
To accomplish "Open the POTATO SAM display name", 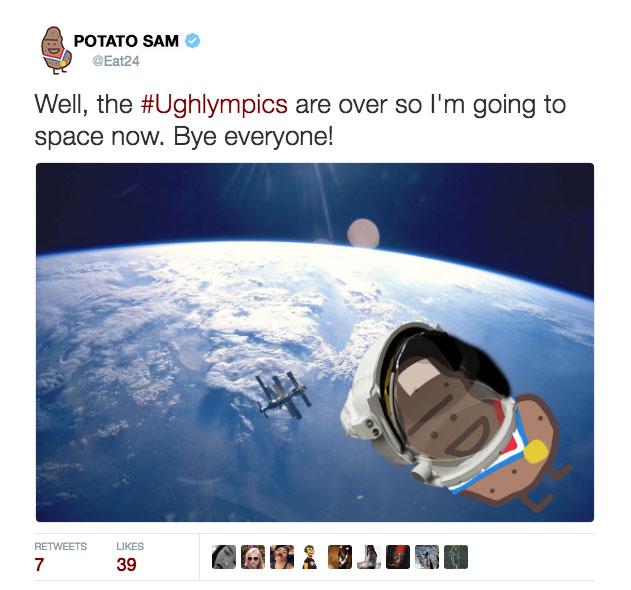I will (x=126, y=41).
